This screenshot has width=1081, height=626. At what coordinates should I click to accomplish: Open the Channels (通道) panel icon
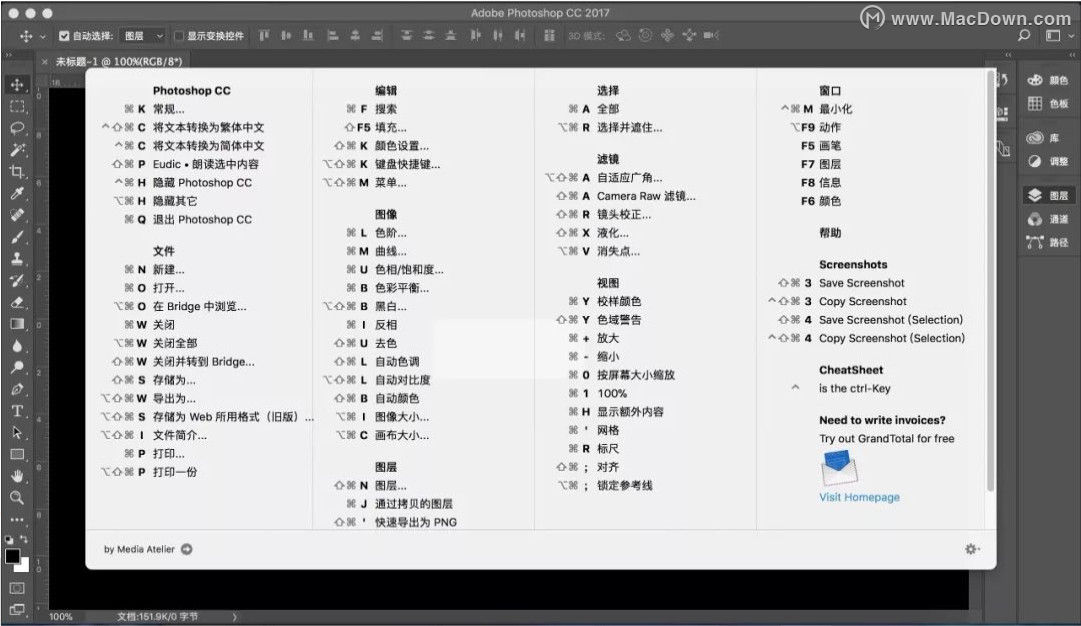tap(1035, 219)
